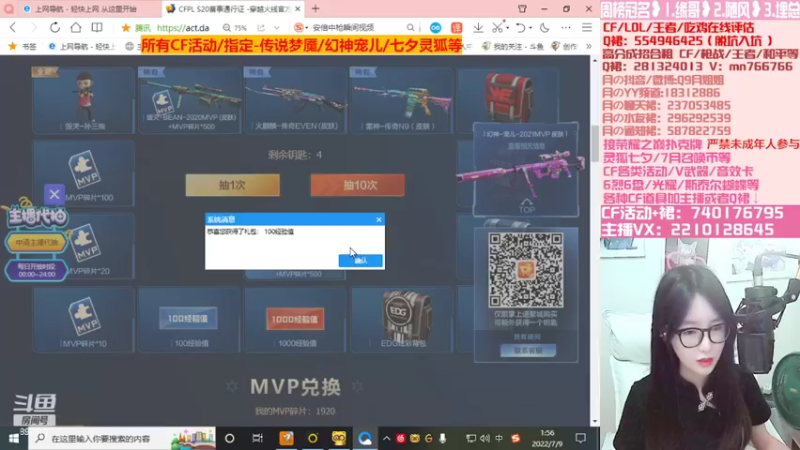Click the share icon in address bar
Image resolution: width=800 pixels, height=450 pixels.
click(x=261, y=28)
